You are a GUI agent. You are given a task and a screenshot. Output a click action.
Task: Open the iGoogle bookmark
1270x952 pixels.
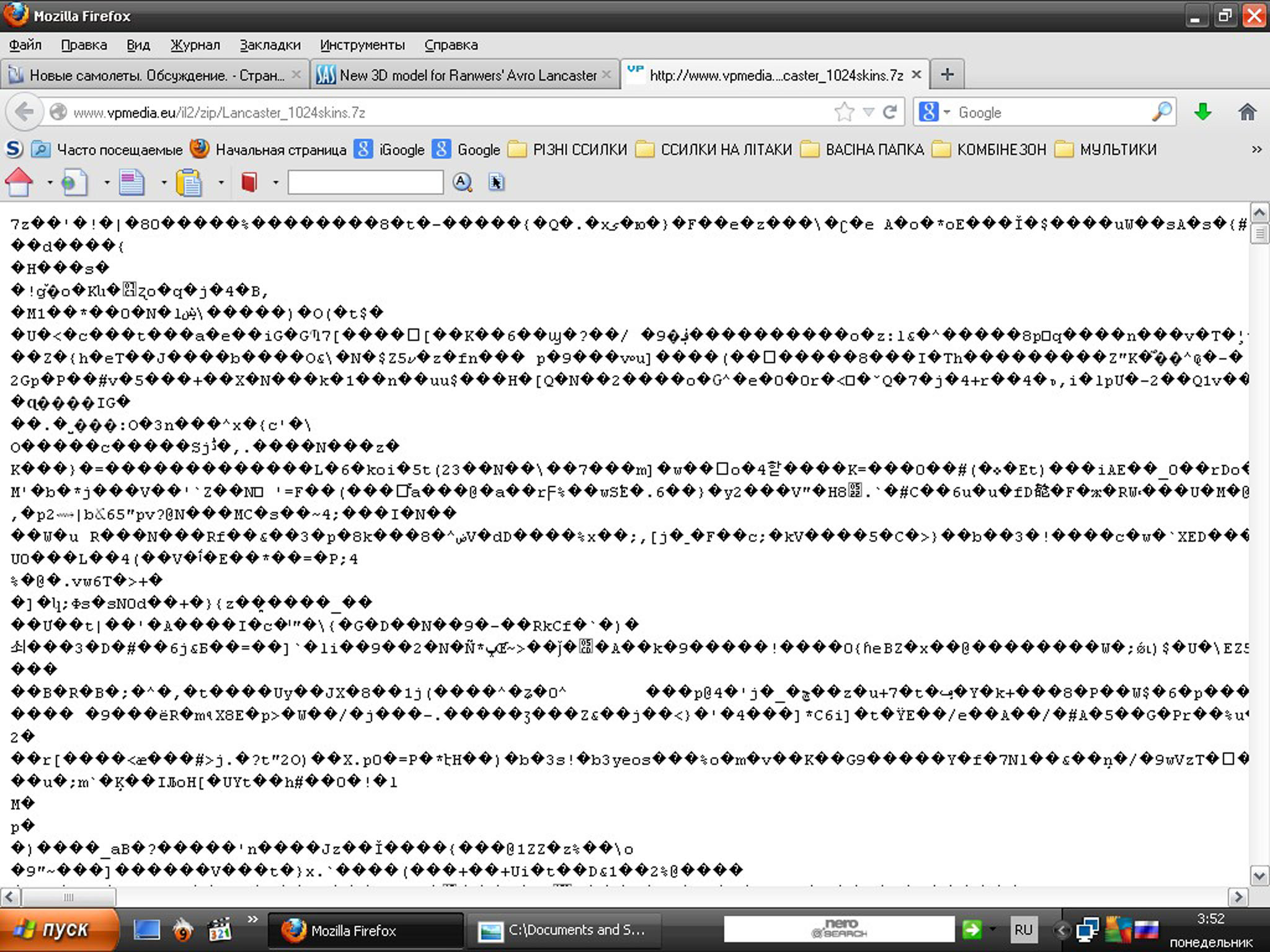389,149
